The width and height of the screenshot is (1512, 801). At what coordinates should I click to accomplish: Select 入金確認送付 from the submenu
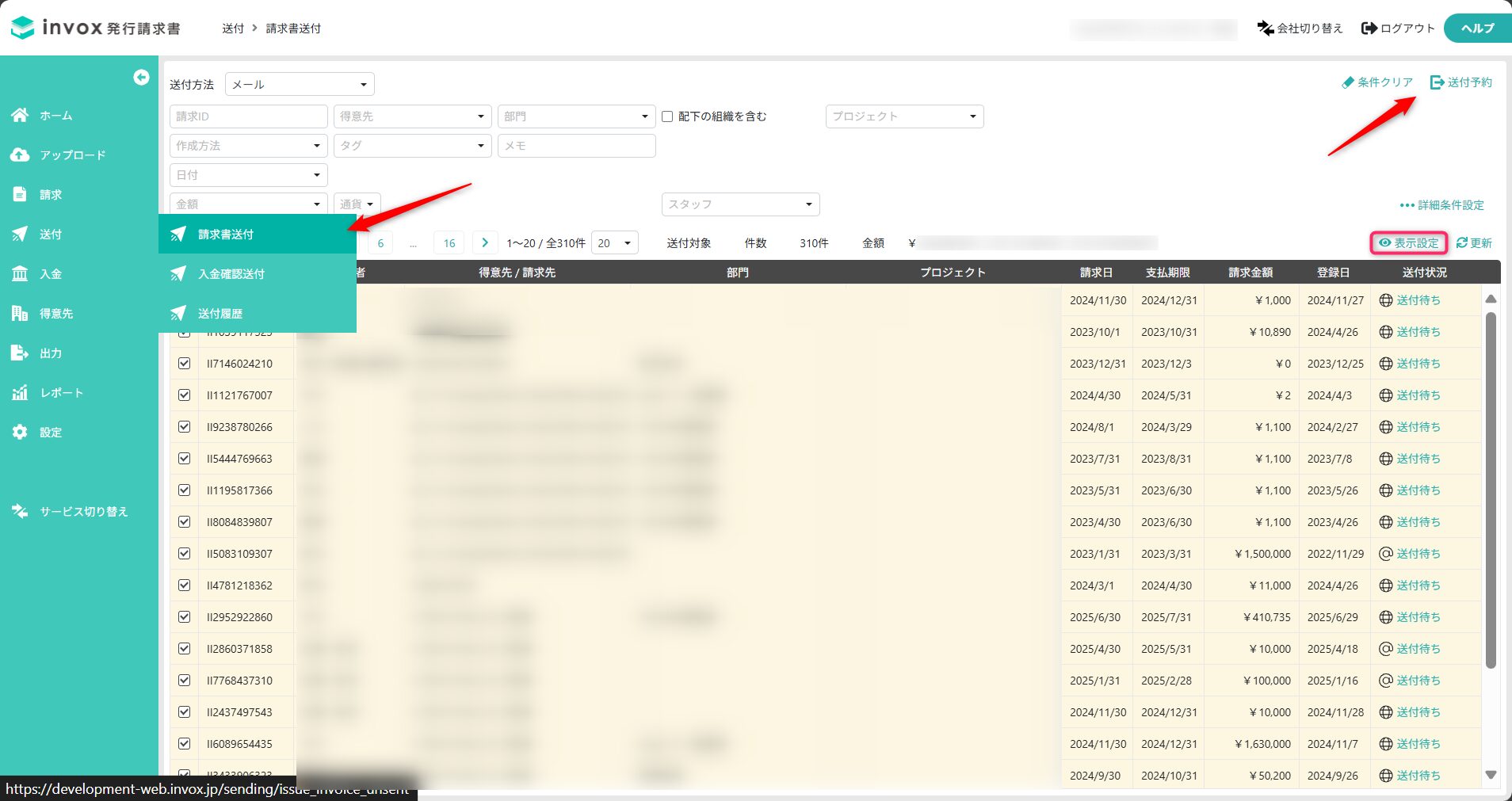(x=231, y=274)
